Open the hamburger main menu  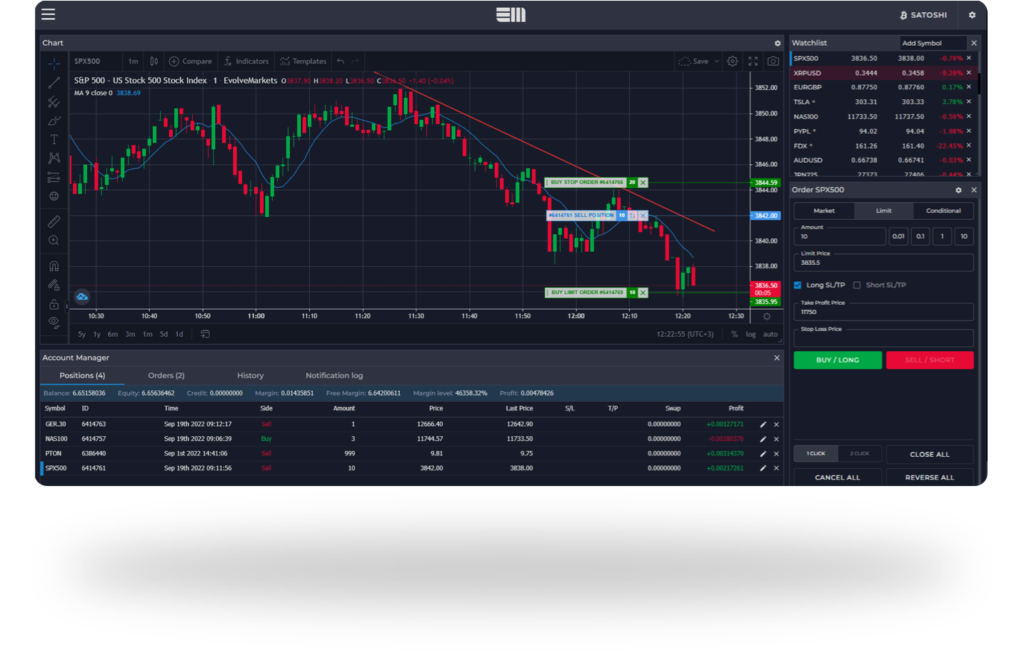(48, 15)
